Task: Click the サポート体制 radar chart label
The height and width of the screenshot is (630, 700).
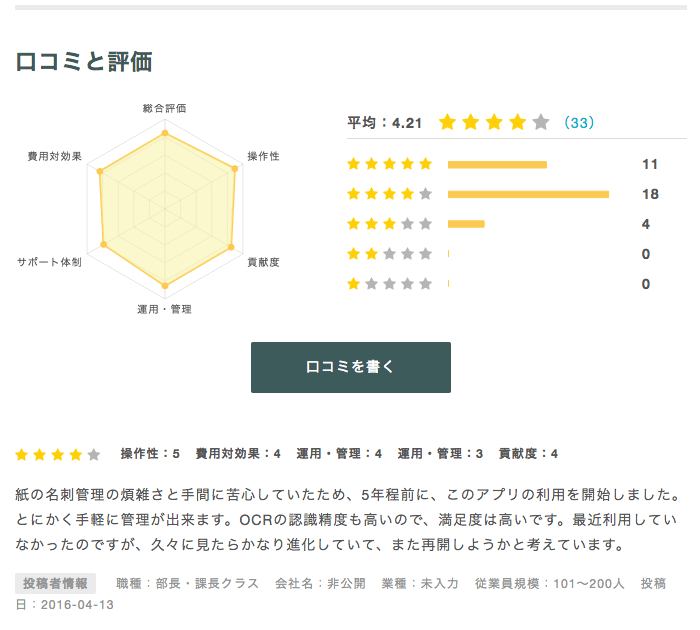Action: [x=49, y=262]
